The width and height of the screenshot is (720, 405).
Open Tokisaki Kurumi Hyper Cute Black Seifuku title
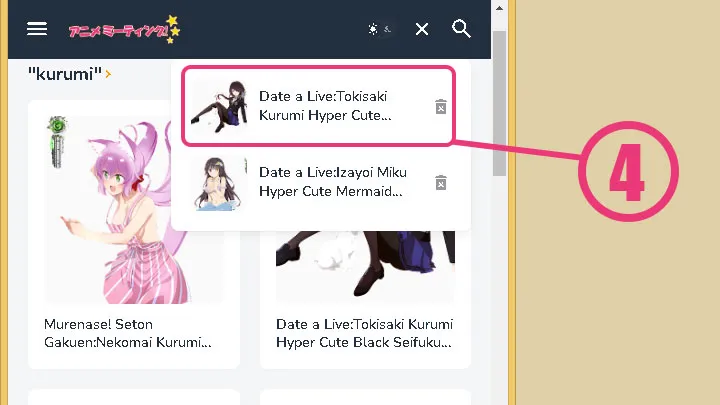coord(365,333)
